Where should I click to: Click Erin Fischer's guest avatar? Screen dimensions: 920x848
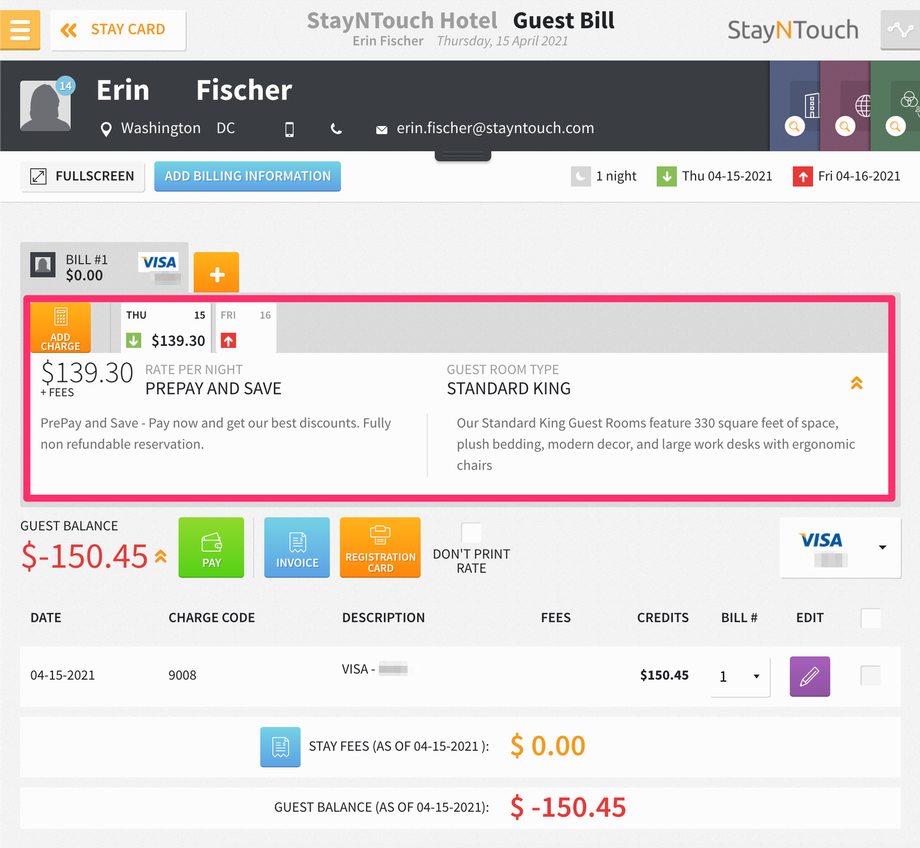pyautogui.click(x=45, y=106)
